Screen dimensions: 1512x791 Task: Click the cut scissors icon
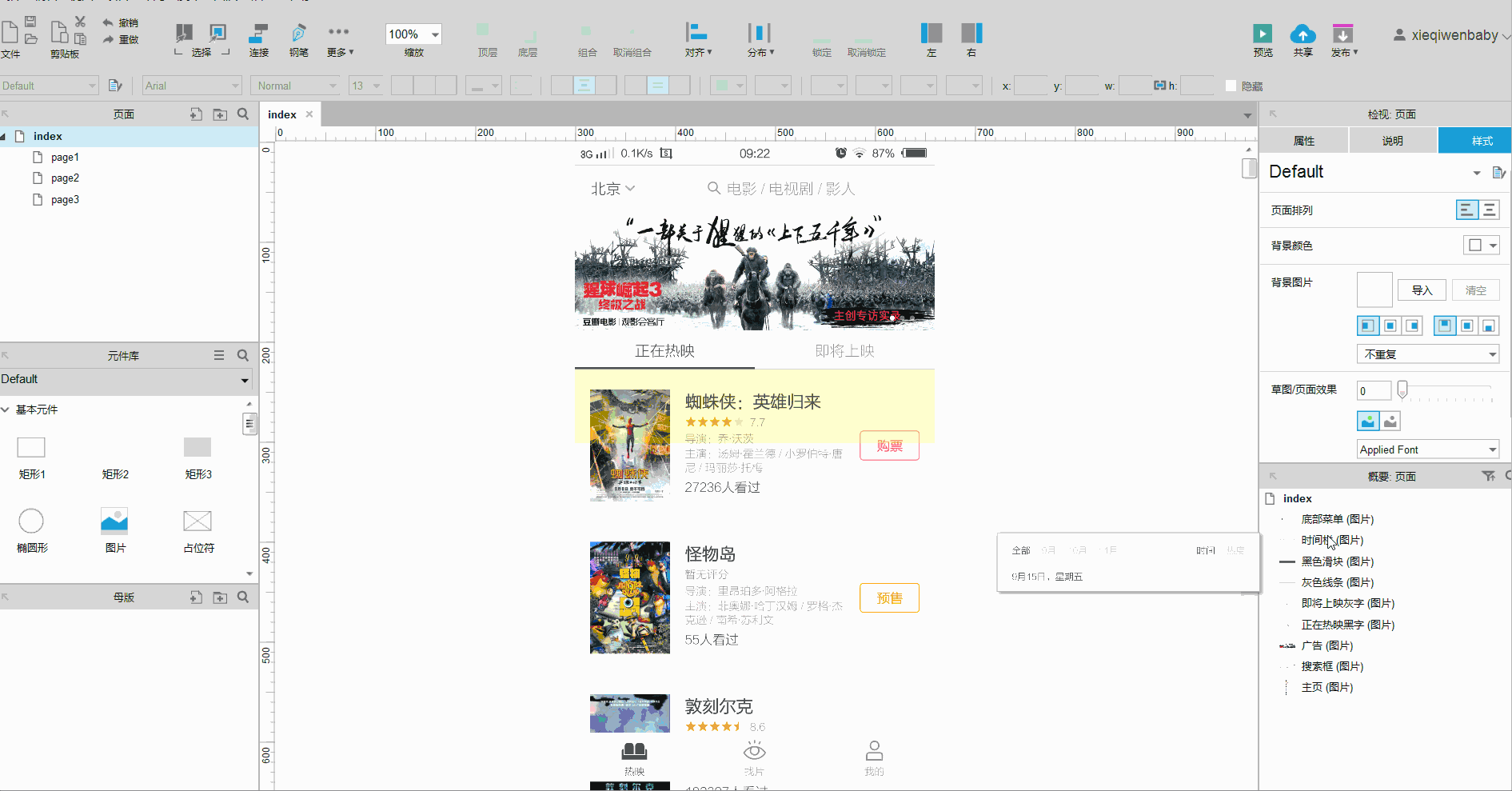coord(80,22)
